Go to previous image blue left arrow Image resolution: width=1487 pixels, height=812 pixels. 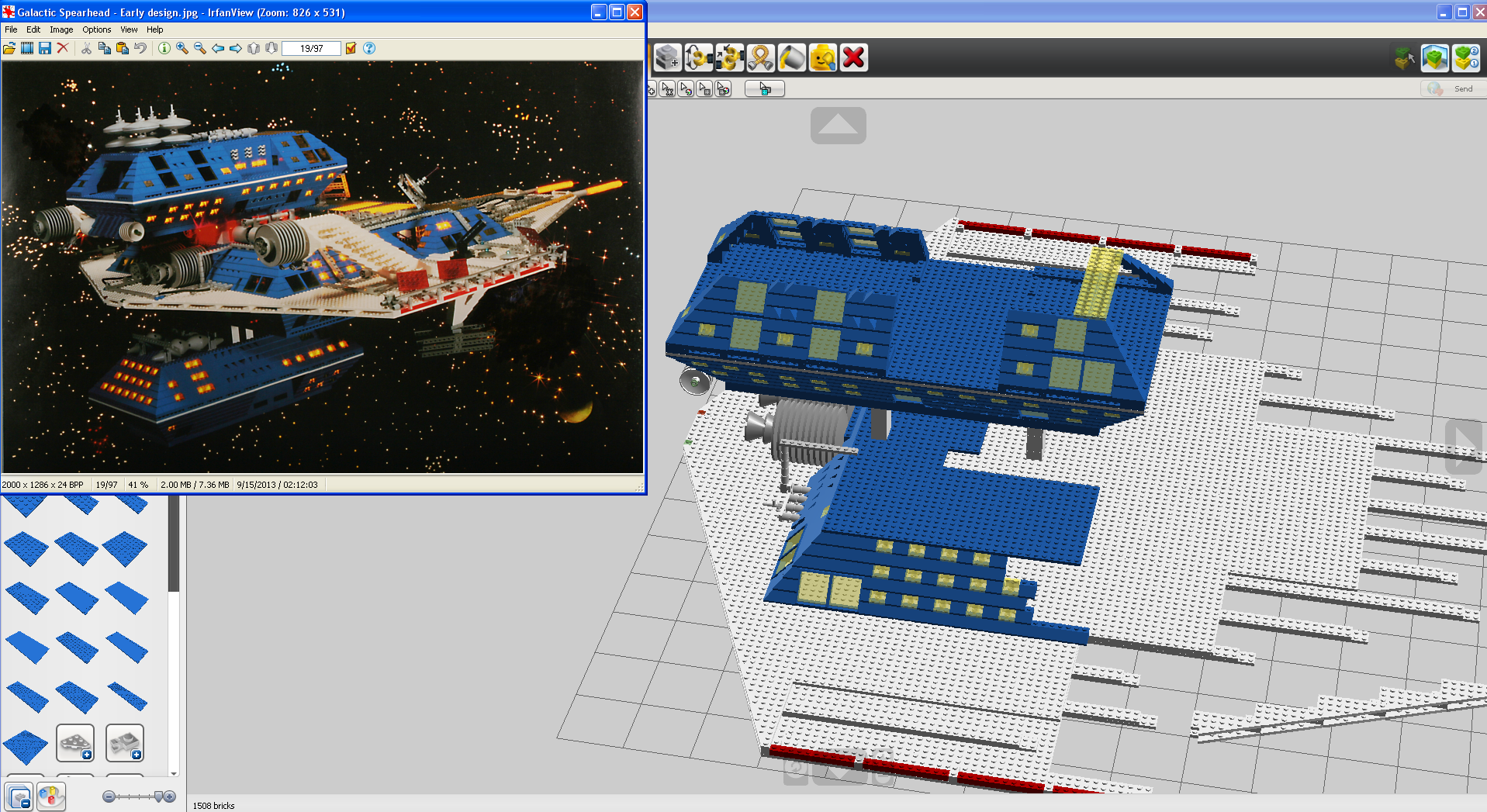(x=218, y=48)
